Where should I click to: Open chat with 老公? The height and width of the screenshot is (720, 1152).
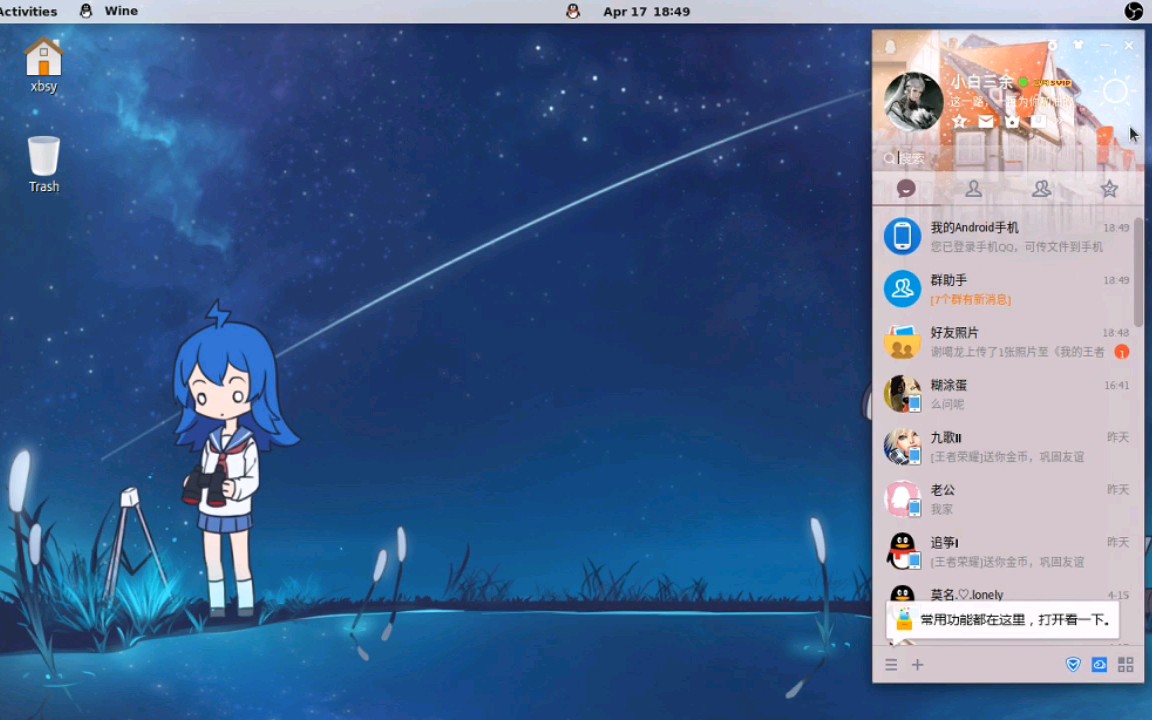[x=1004, y=499]
